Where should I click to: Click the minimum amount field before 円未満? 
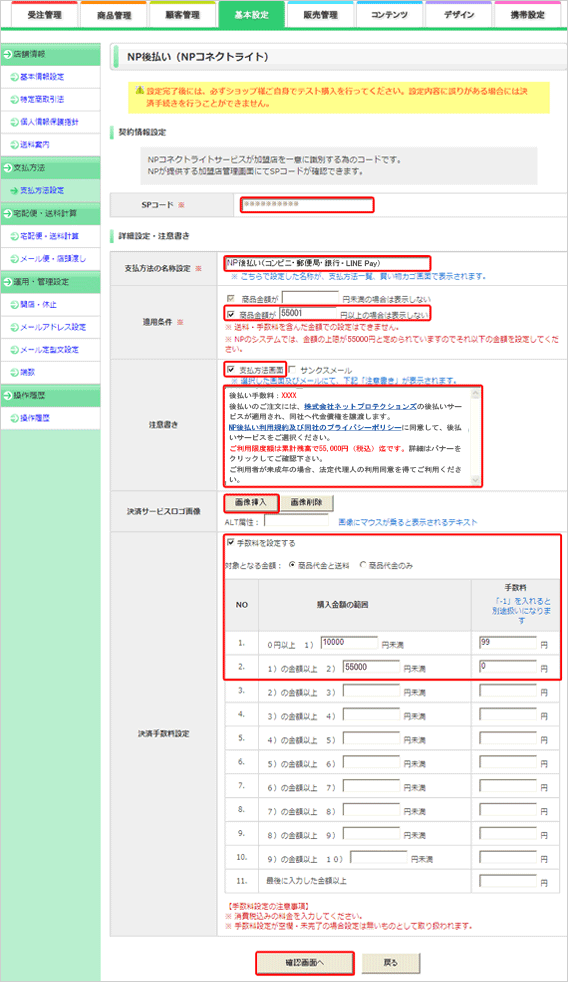coord(310,298)
